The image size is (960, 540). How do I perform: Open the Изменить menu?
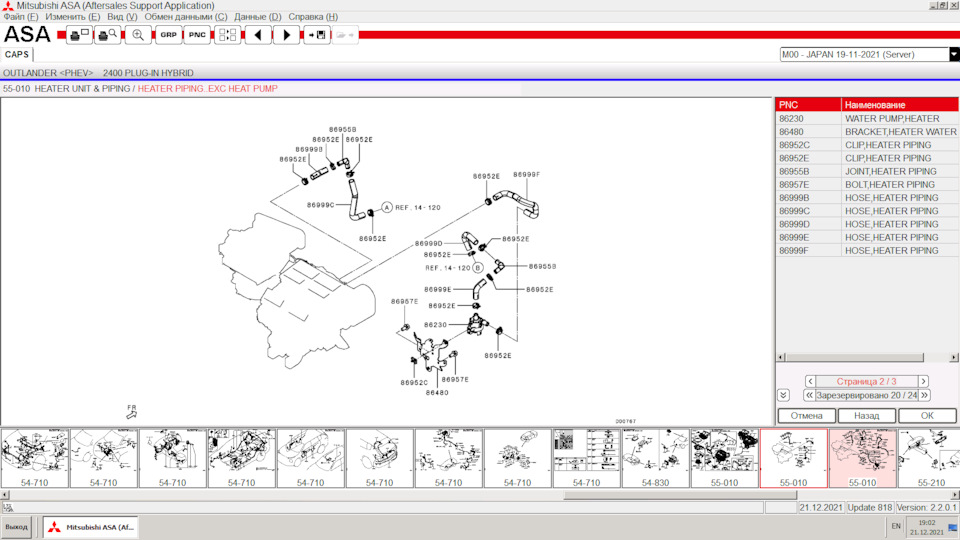pos(72,17)
